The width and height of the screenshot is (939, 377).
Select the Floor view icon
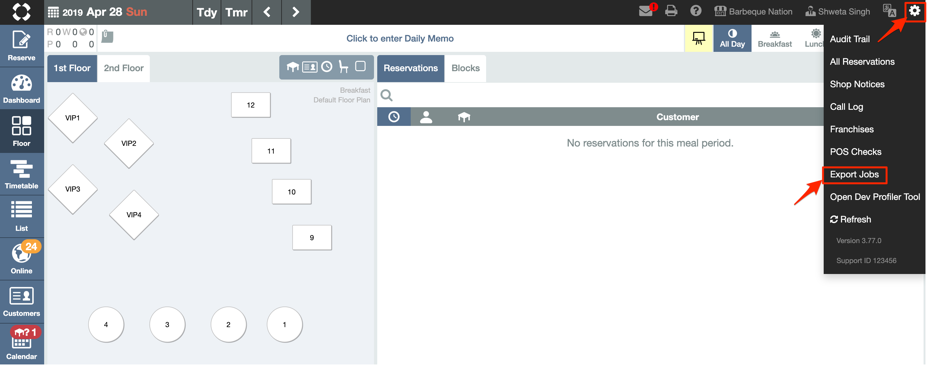22,131
